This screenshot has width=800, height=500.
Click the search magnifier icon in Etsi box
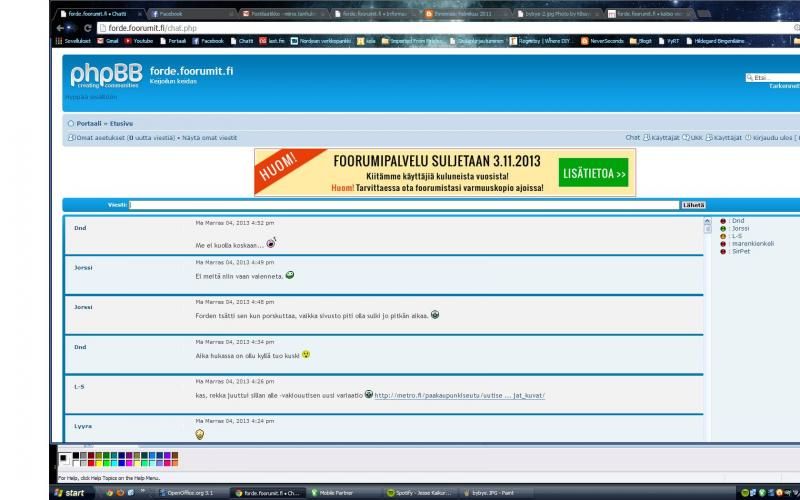point(749,78)
